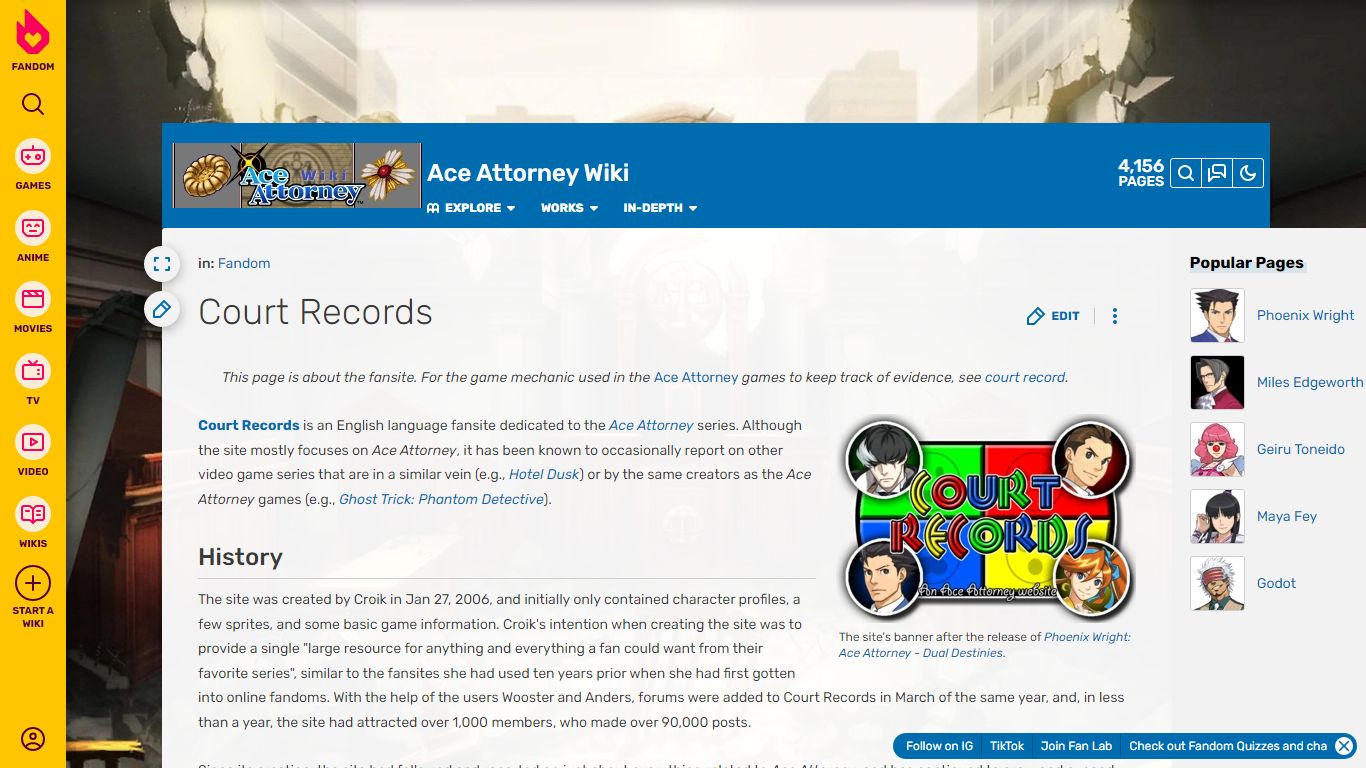Open the Fandom home logo
This screenshot has height=768, width=1366.
33,41
